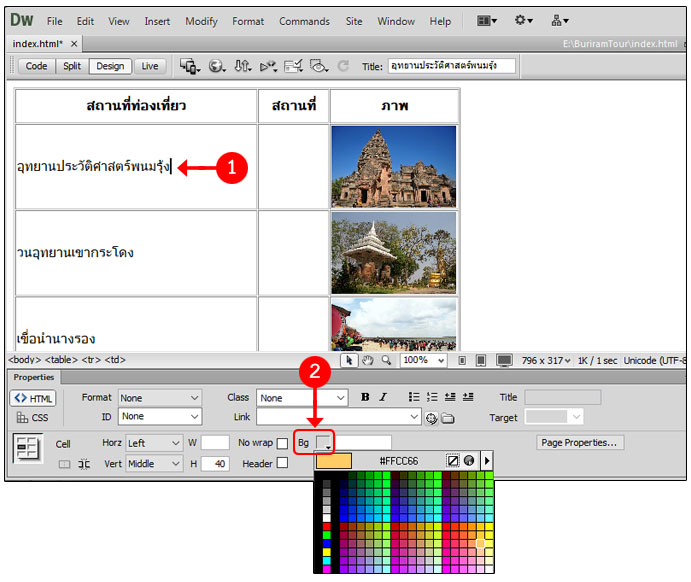The height and width of the screenshot is (582, 691).
Task: Open the zoom percentage dropdown
Action: pos(424,360)
